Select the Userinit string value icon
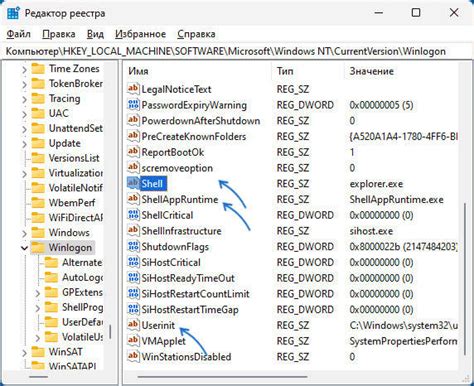This screenshot has width=474, height=386. click(133, 325)
